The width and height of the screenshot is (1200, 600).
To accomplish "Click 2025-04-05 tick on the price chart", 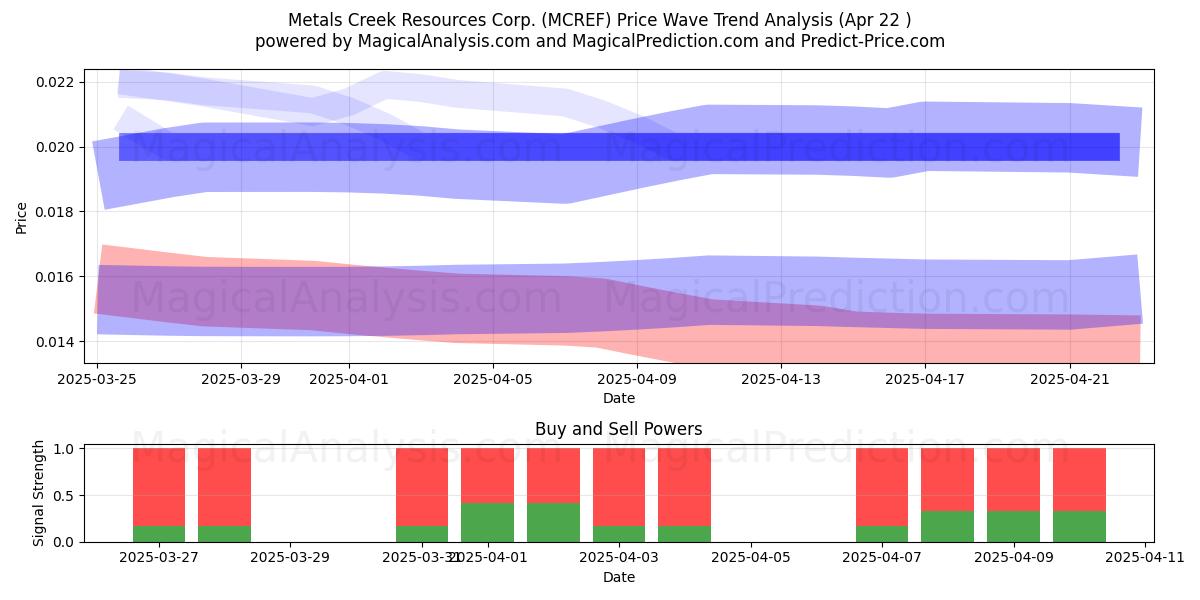I will [x=493, y=379].
